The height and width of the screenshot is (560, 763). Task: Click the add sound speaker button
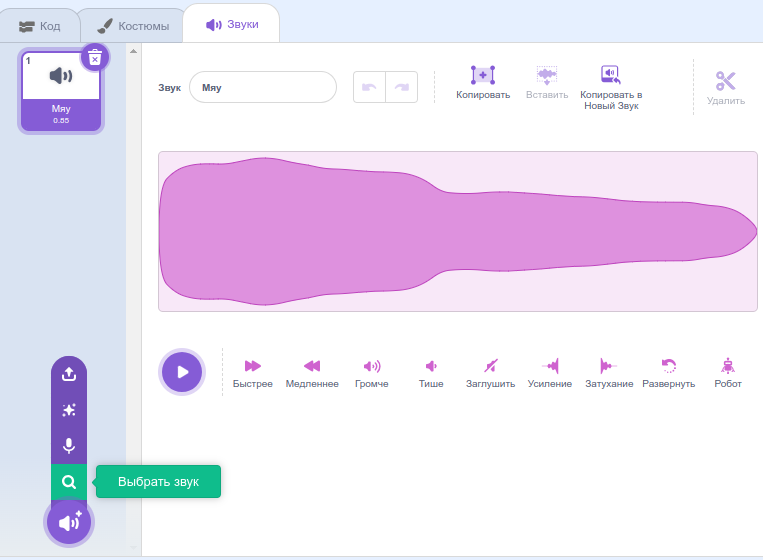(x=69, y=523)
